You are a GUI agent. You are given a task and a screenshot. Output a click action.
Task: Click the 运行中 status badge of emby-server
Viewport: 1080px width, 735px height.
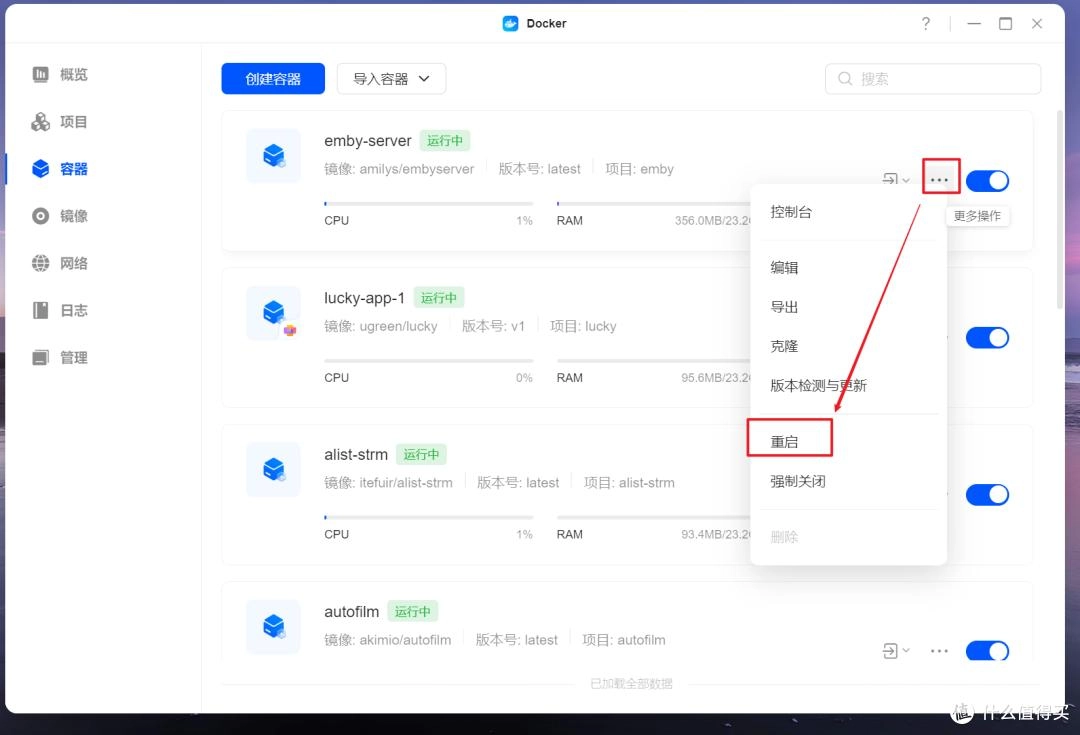click(445, 141)
